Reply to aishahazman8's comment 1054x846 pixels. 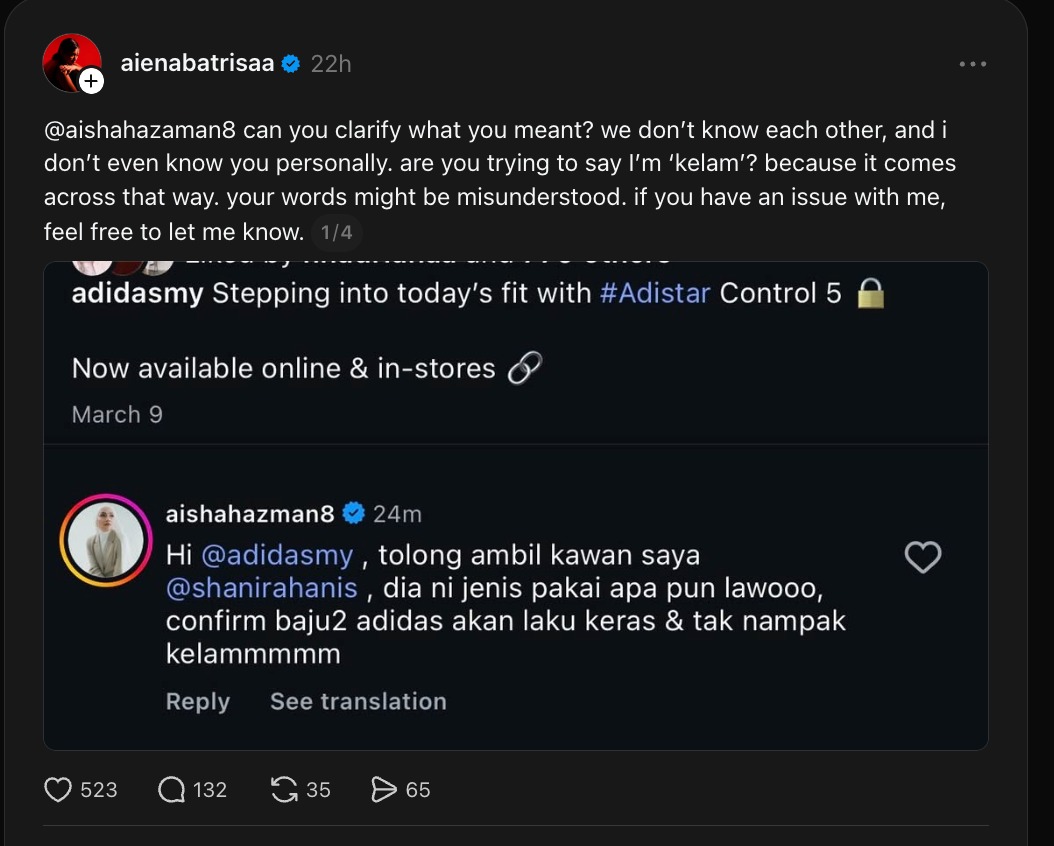coord(197,701)
